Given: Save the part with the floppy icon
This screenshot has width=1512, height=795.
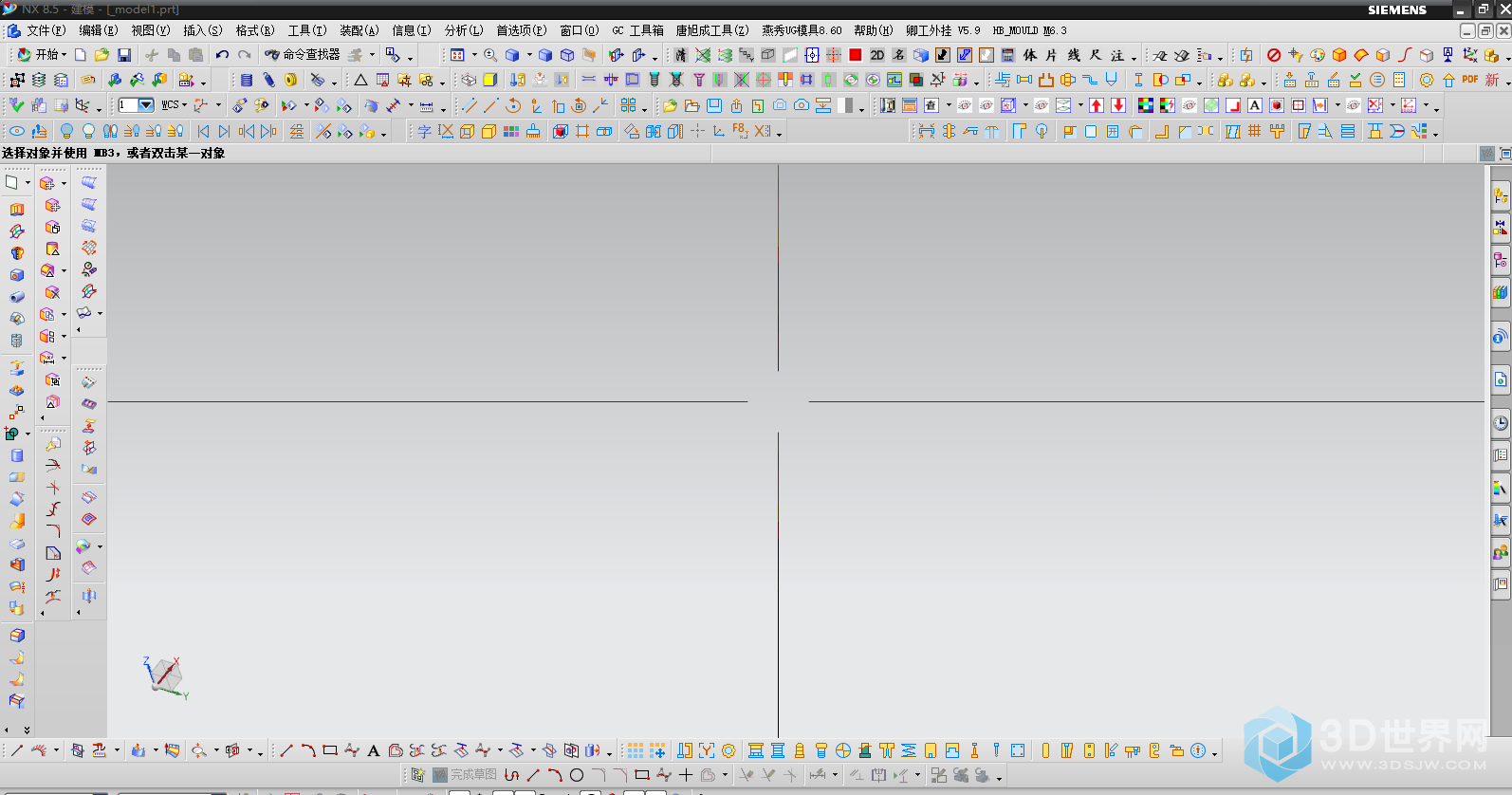Looking at the screenshot, I should click(x=123, y=55).
